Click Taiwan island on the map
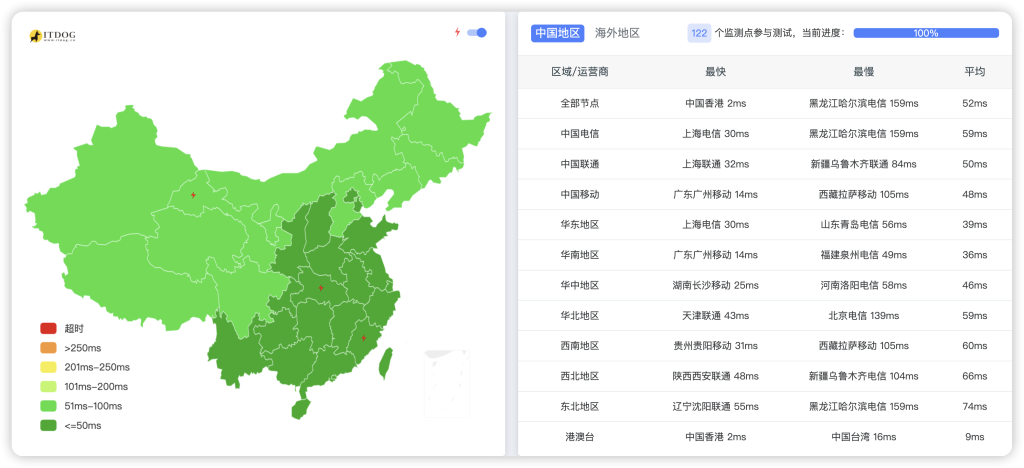This screenshot has width=1024, height=468. [386, 363]
